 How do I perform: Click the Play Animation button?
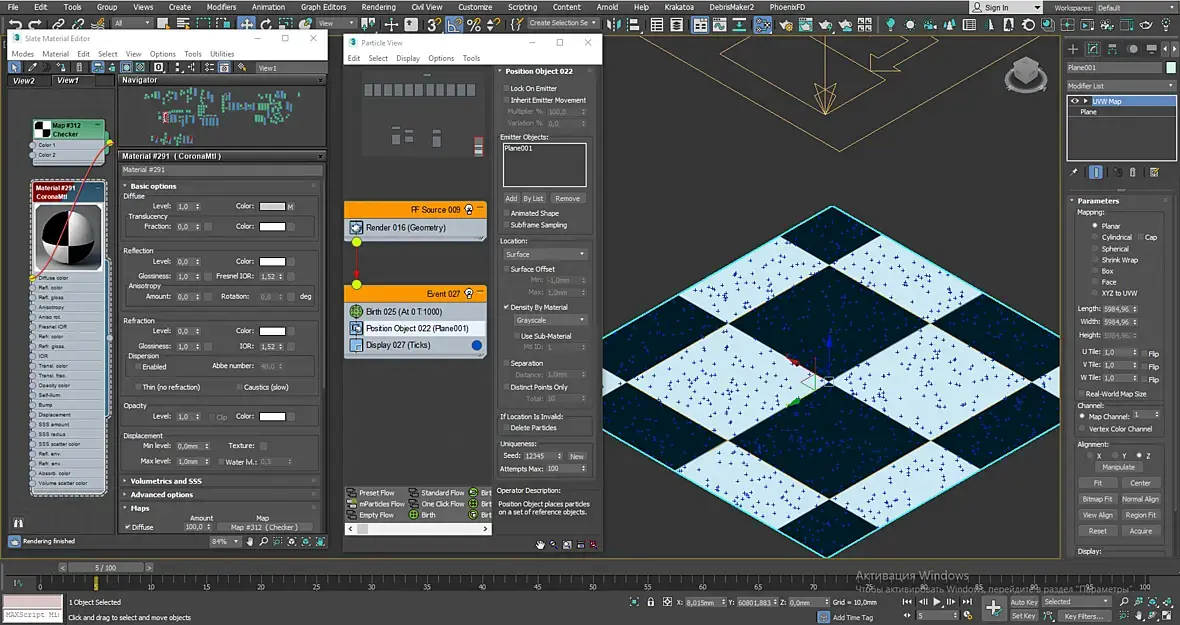pos(937,602)
